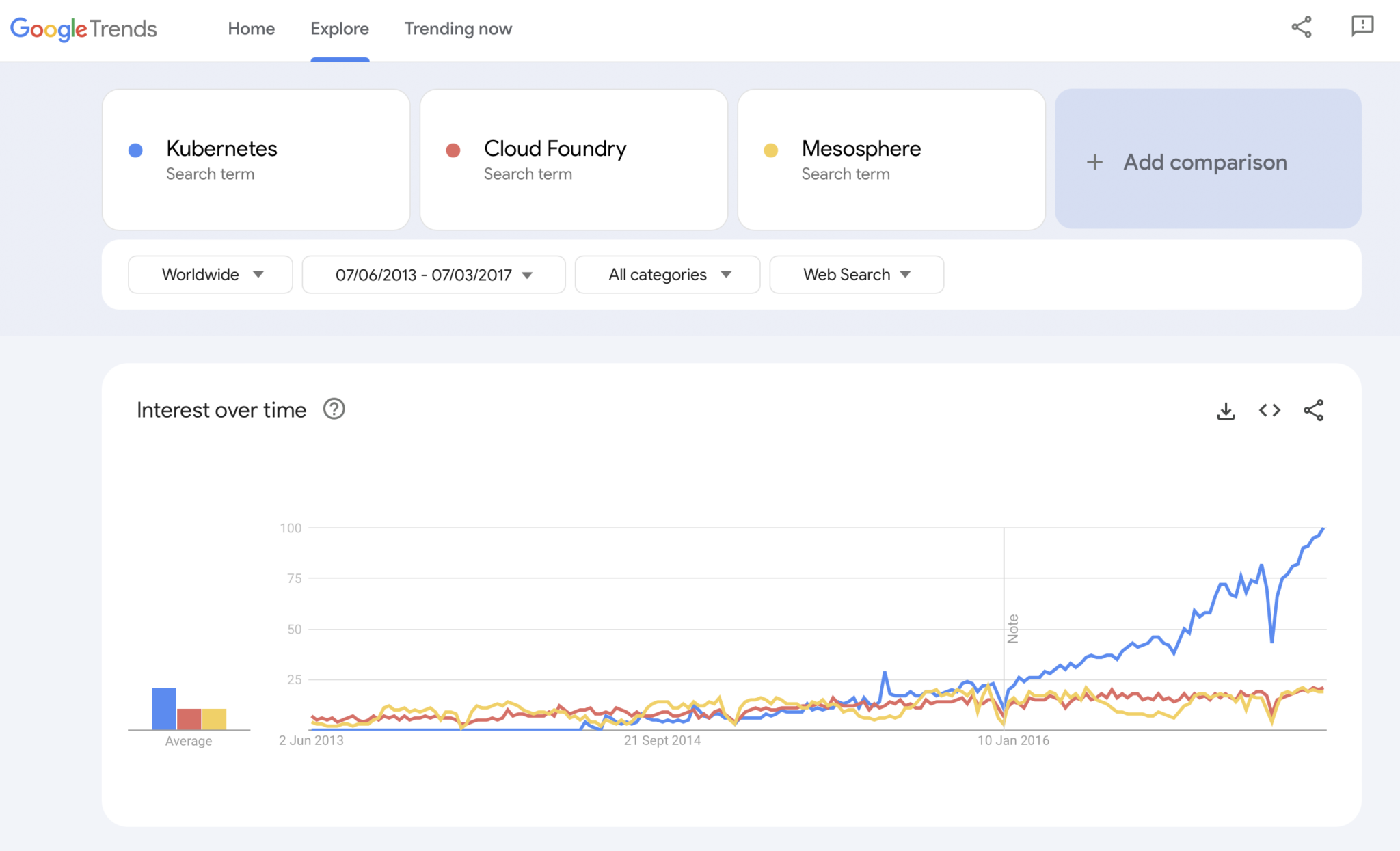This screenshot has height=851, width=1400.
Task: Switch to the Trending now tab
Action: point(458,29)
